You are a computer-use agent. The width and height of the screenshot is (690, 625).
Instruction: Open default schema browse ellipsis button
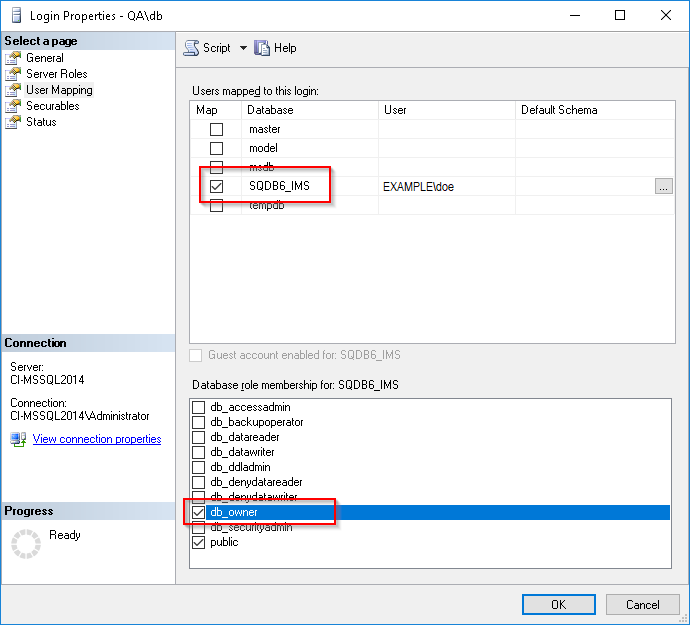664,186
